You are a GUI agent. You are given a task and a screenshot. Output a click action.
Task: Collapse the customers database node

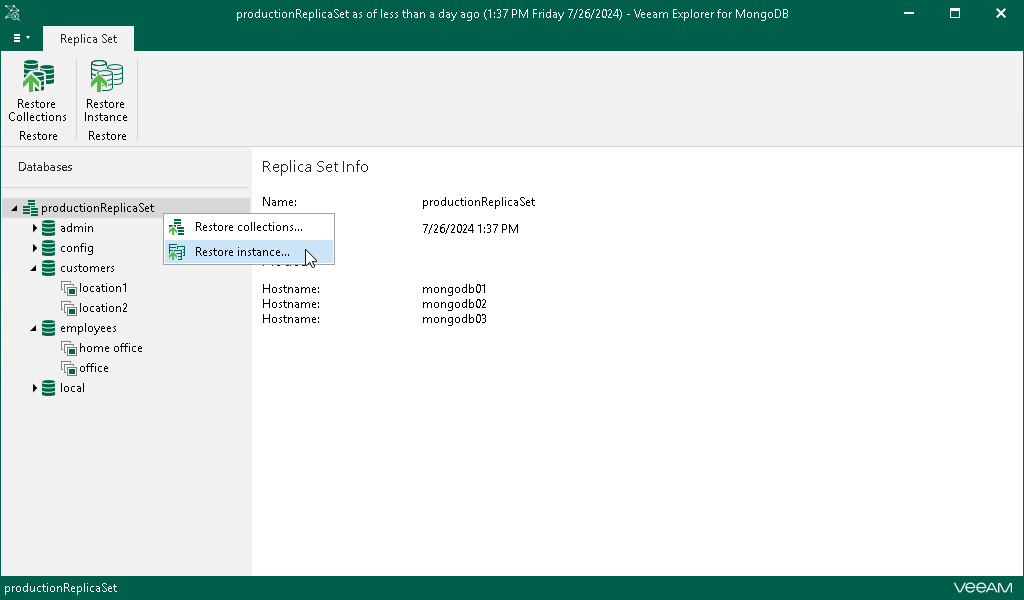pyautogui.click(x=34, y=268)
